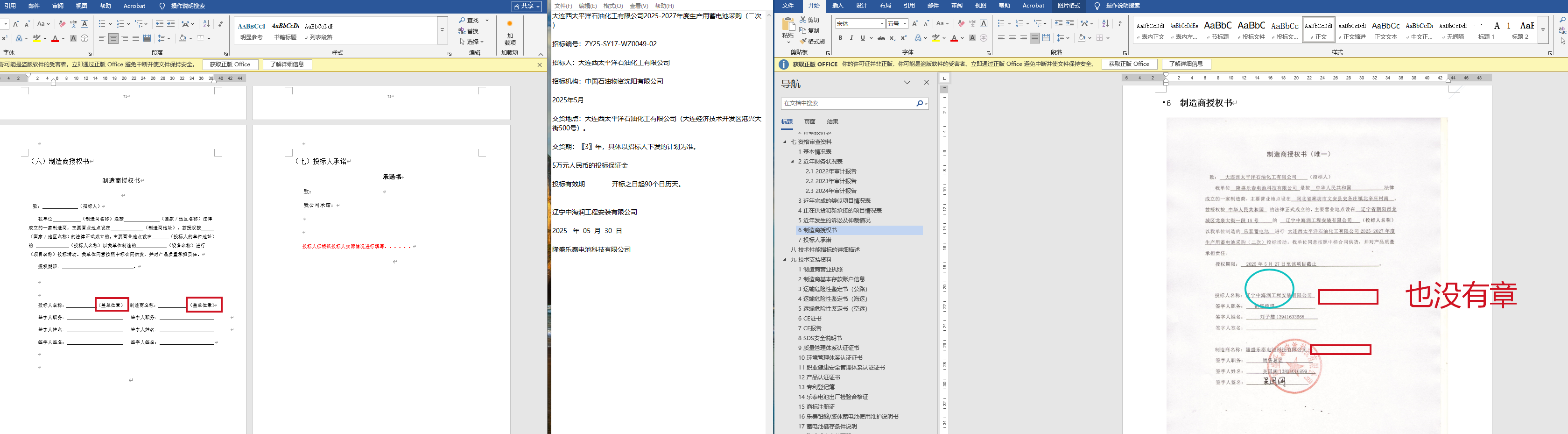The image size is (1568, 434).
Task: Toggle Center alignment in left Word window
Action: (x=113, y=38)
